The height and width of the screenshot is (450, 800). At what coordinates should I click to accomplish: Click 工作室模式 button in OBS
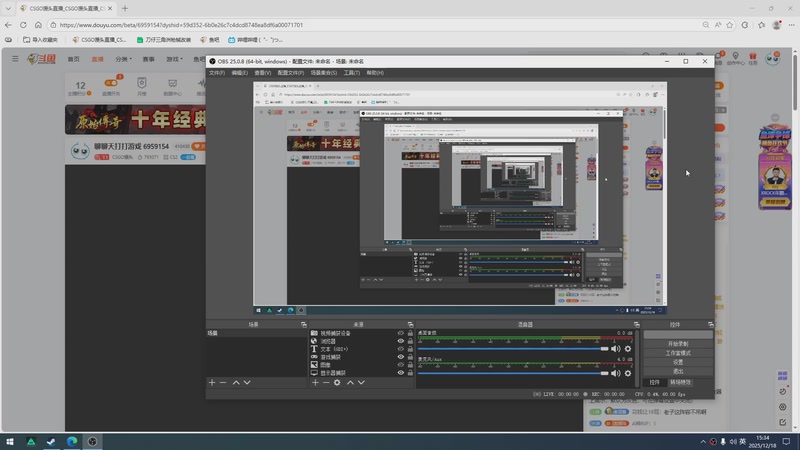(678, 353)
